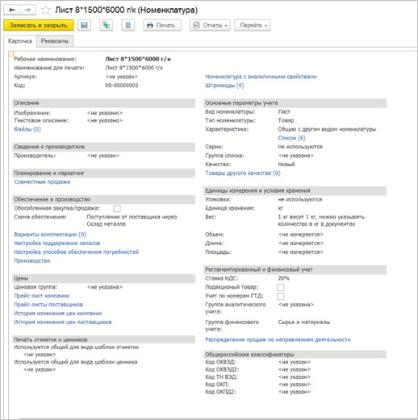
Task: Click the 'Печать' print button
Action: (x=162, y=25)
